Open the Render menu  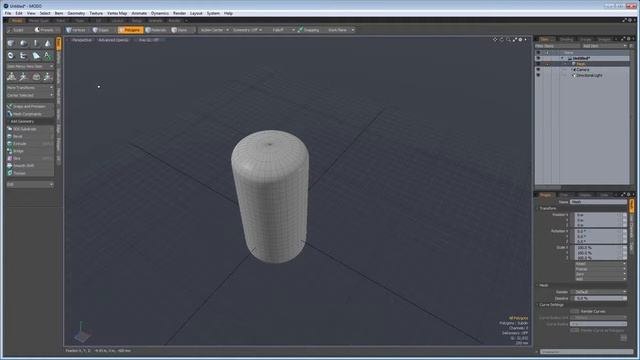point(179,13)
